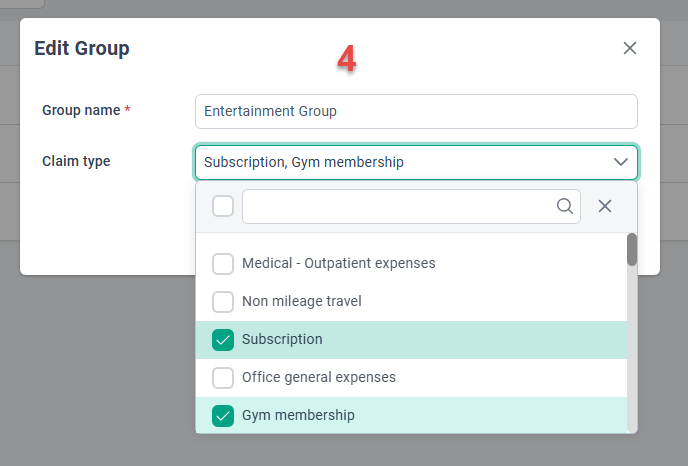Check the Non mileage travel checkbox
The height and width of the screenshot is (466, 688).
pos(223,301)
